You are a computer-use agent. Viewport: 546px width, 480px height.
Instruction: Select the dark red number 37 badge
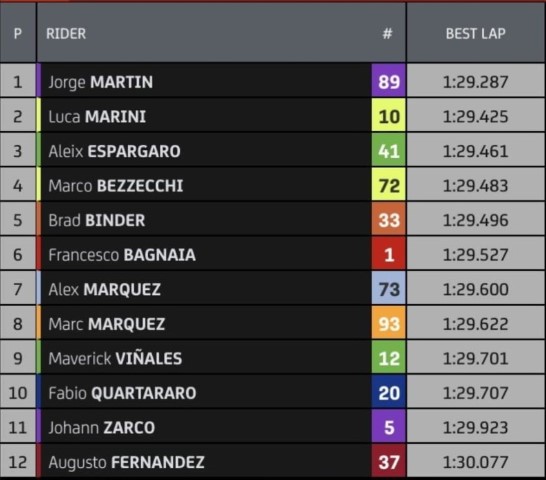389,461
